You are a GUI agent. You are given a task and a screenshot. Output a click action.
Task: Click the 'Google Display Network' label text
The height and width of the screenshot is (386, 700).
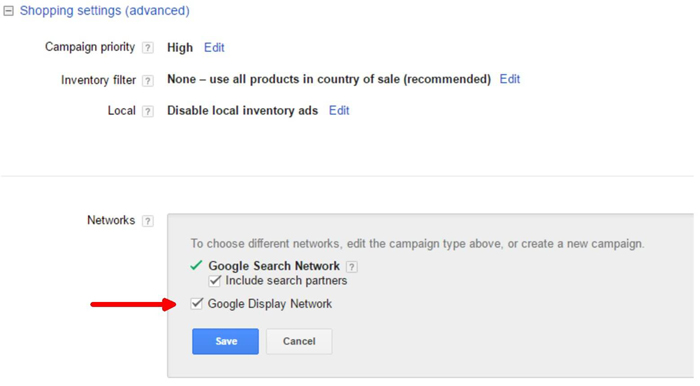pyautogui.click(x=270, y=304)
